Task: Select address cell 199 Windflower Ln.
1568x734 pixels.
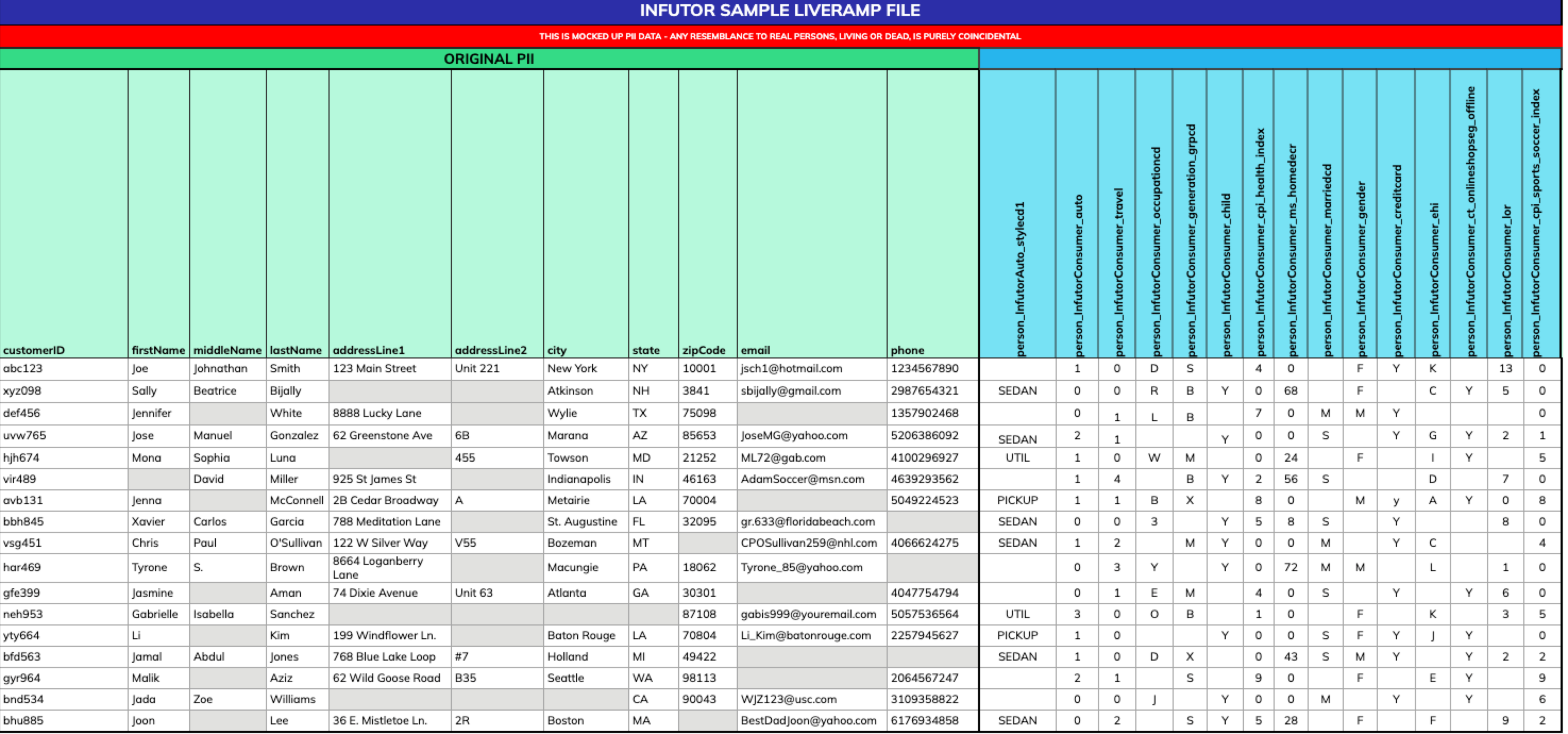Action: (x=390, y=635)
